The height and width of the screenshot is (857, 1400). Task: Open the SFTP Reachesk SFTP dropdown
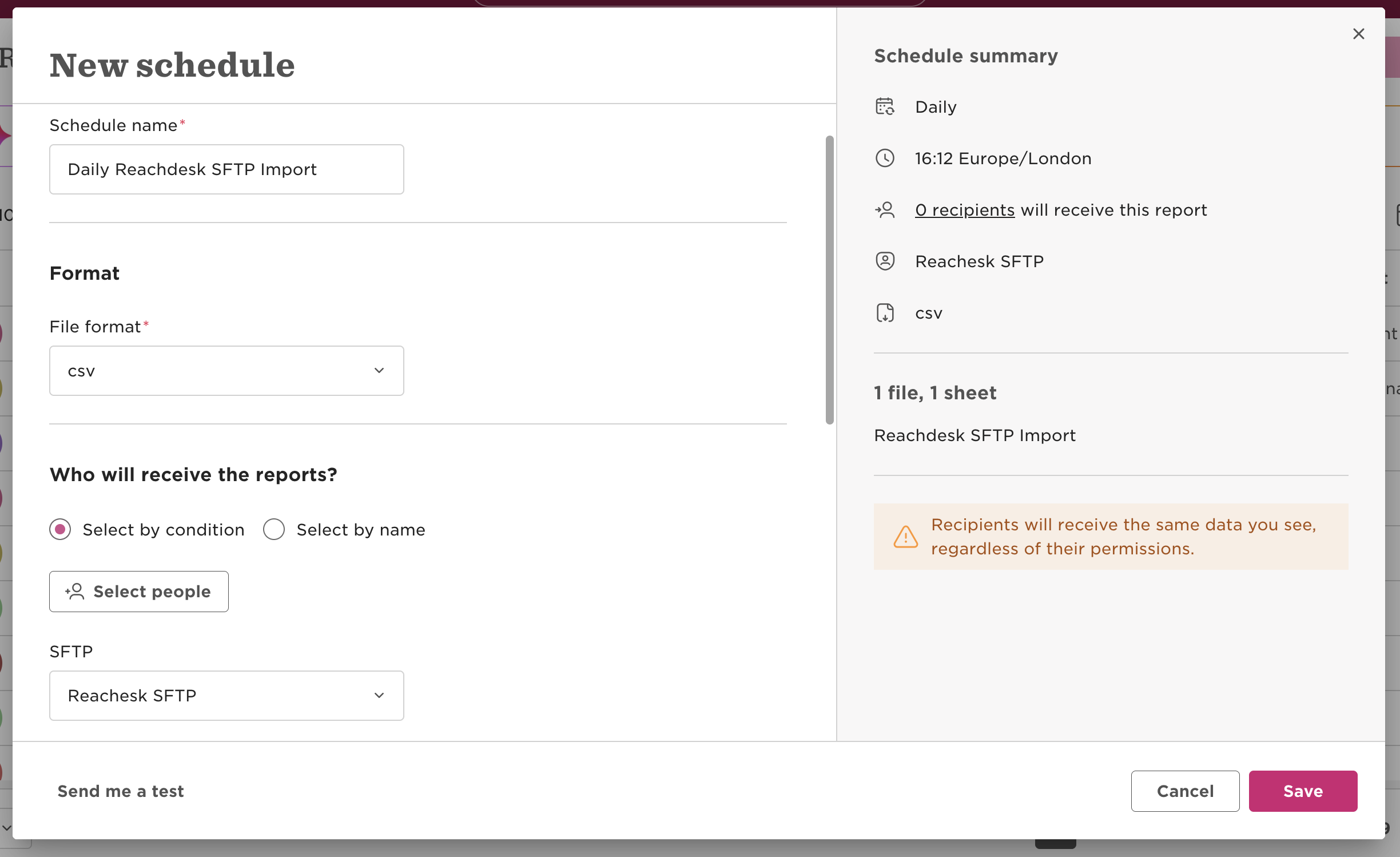tap(226, 696)
